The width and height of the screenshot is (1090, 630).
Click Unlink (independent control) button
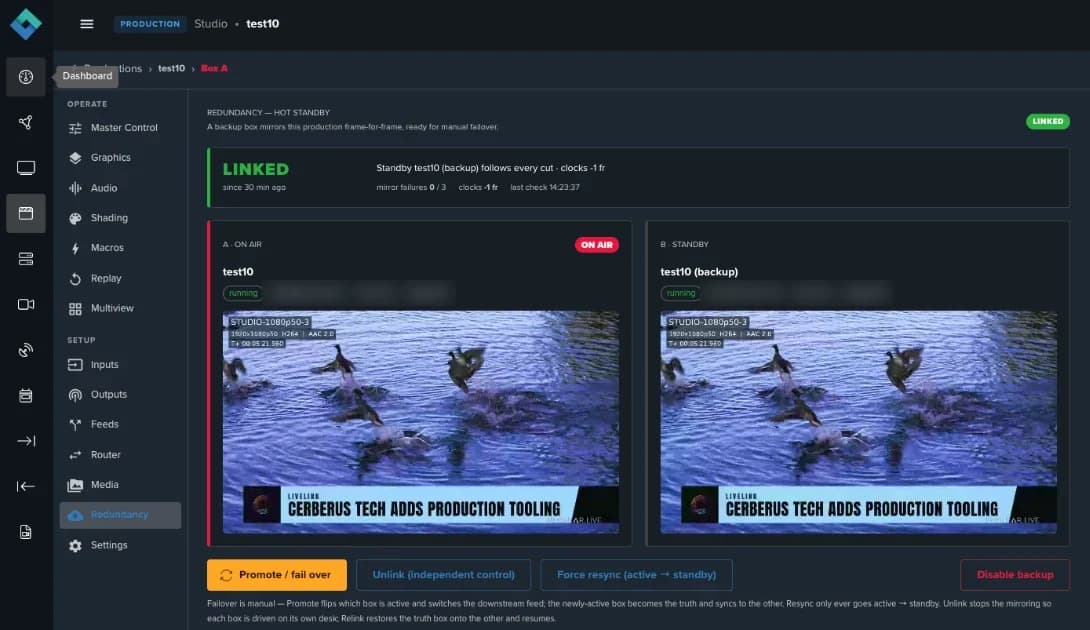pyautogui.click(x=444, y=575)
